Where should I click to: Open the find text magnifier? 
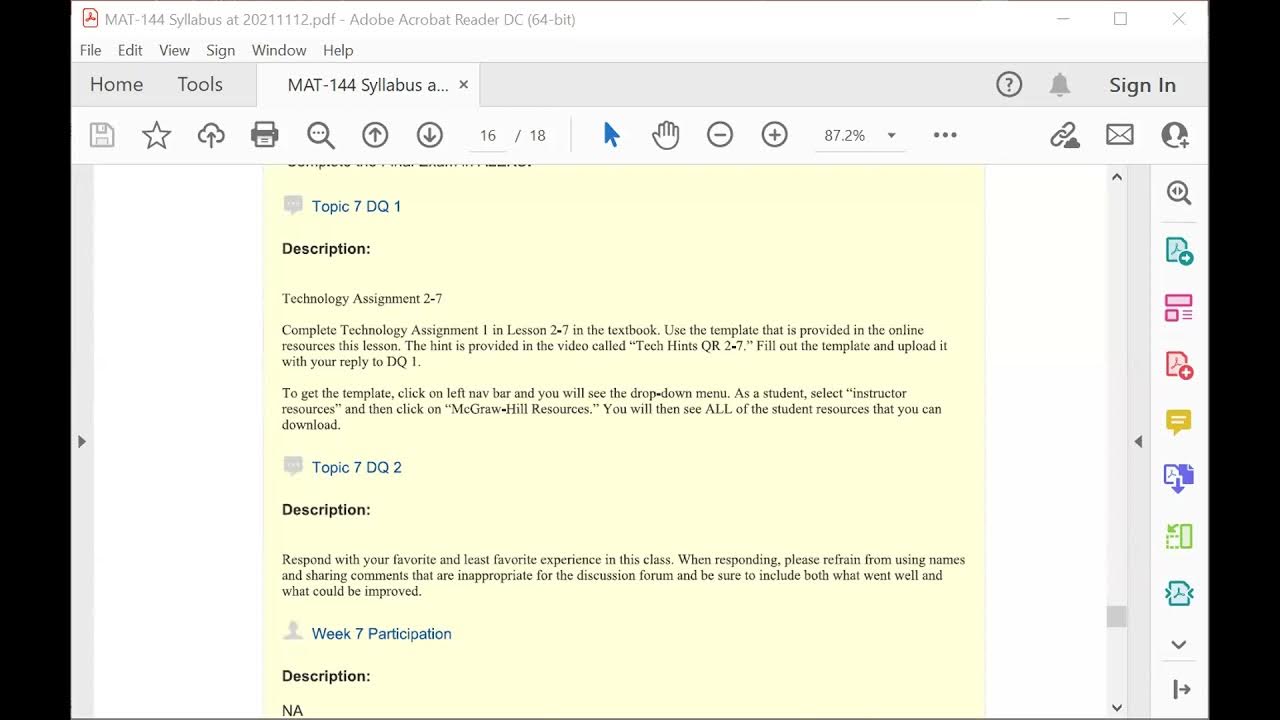tap(320, 135)
